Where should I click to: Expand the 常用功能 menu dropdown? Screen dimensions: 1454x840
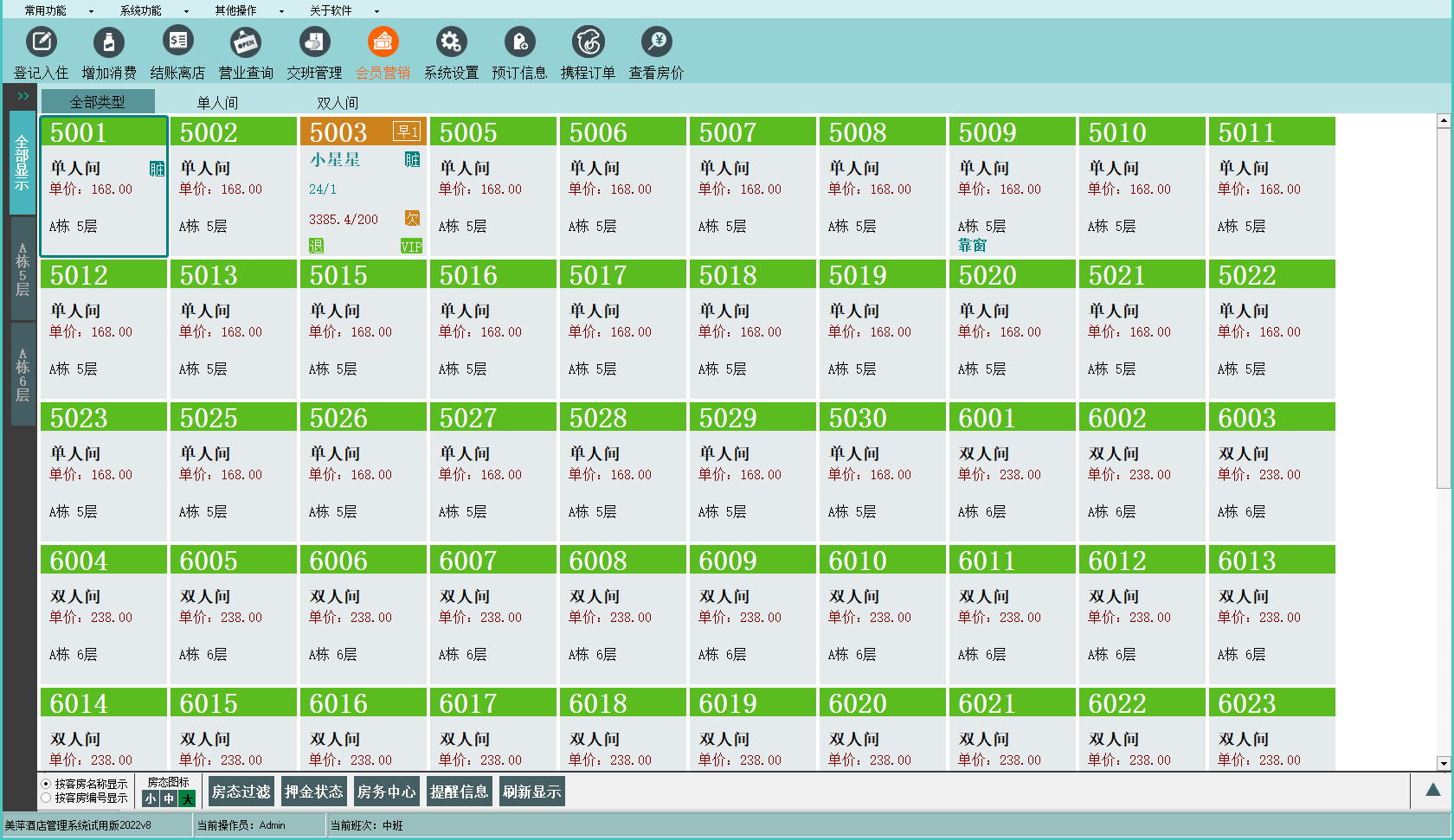(x=57, y=10)
